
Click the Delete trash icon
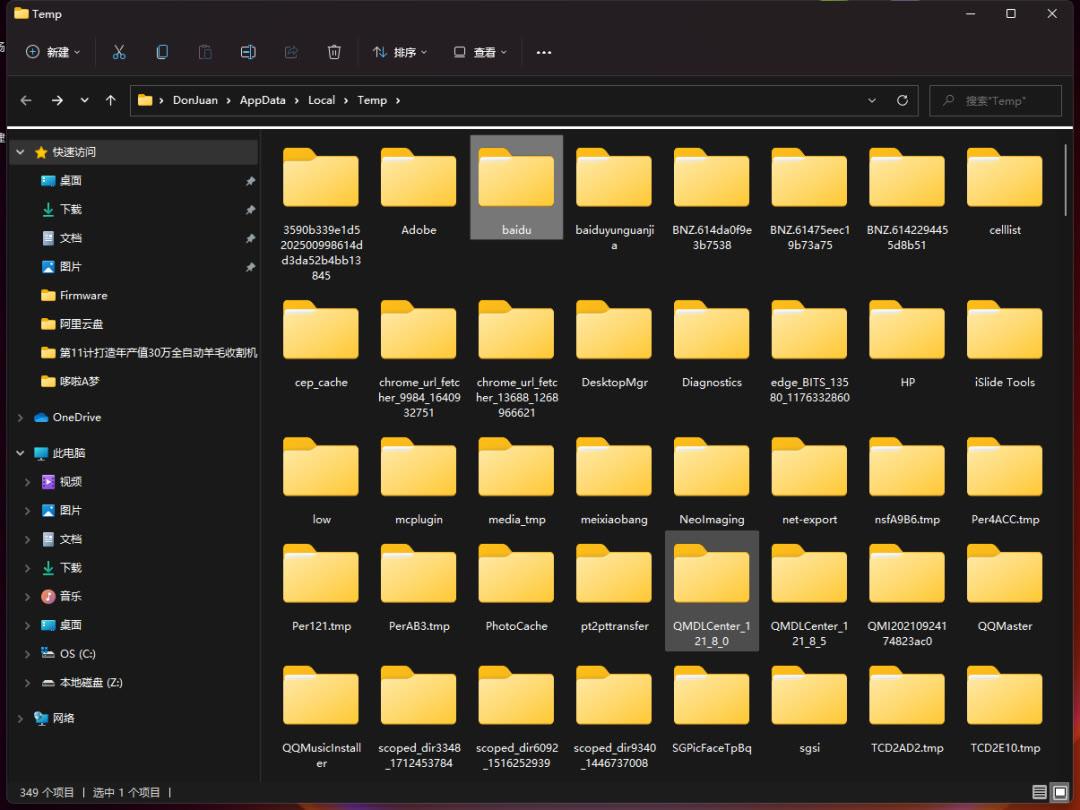coord(334,52)
